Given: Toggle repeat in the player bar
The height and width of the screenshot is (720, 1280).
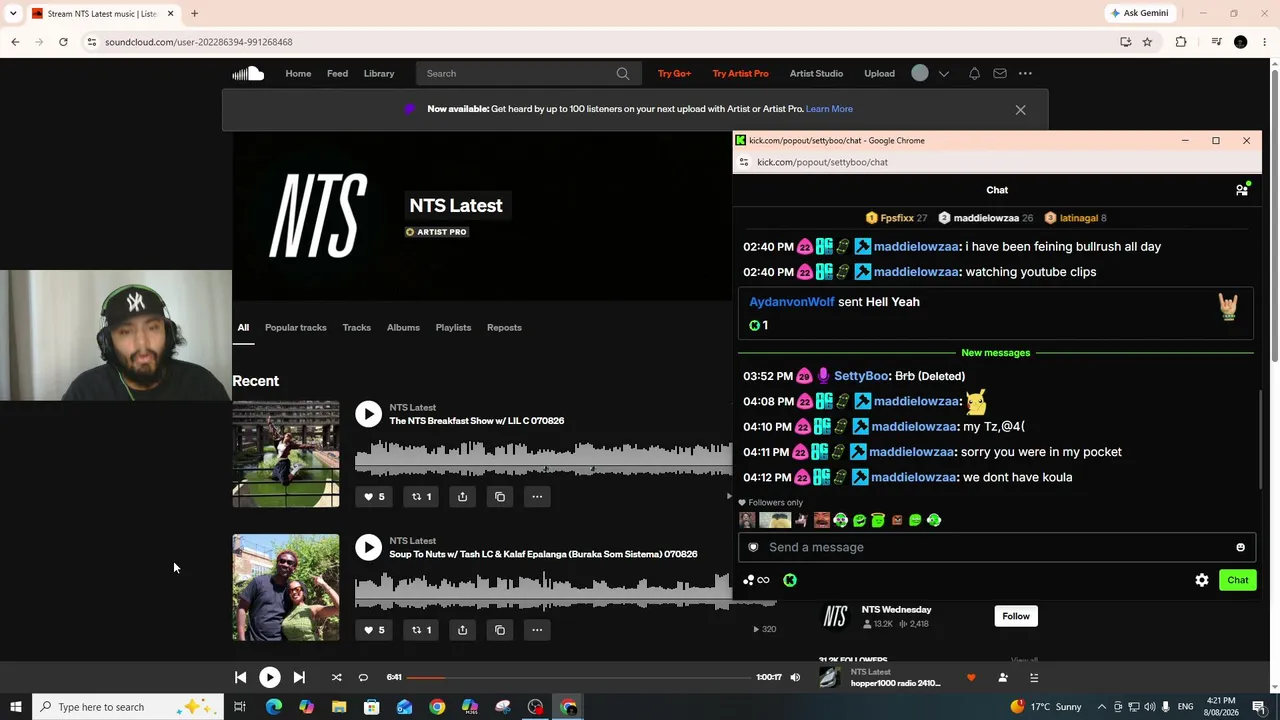Looking at the screenshot, I should coord(363,677).
